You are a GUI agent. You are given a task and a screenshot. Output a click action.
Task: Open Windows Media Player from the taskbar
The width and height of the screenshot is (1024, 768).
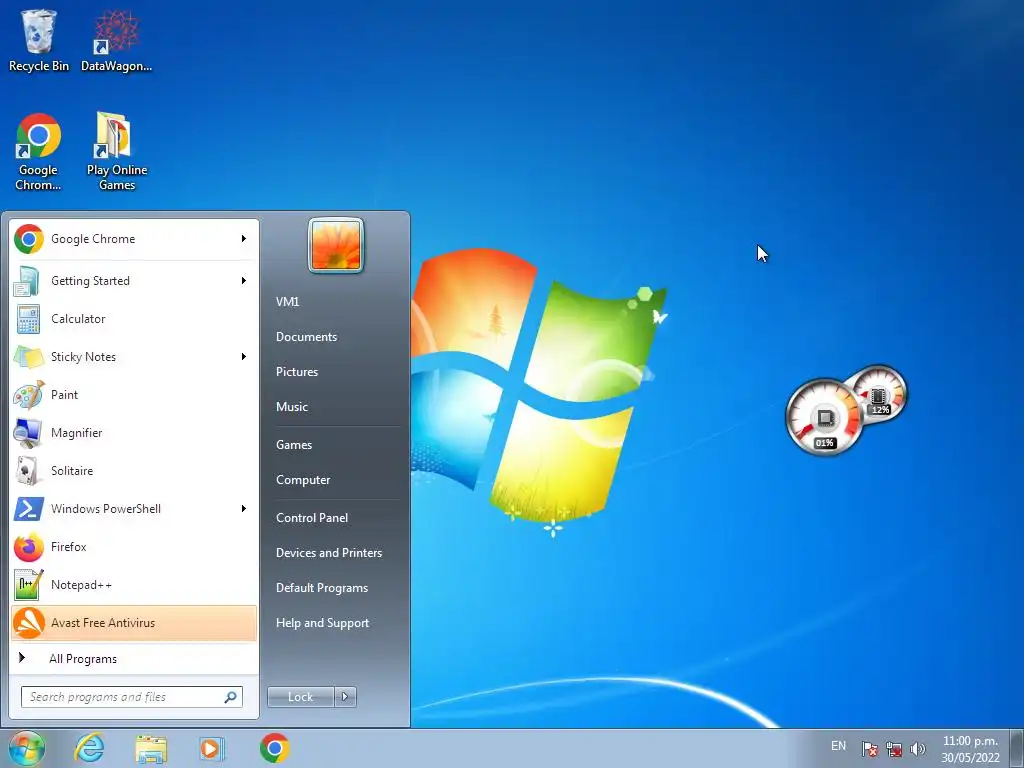pyautogui.click(x=211, y=748)
